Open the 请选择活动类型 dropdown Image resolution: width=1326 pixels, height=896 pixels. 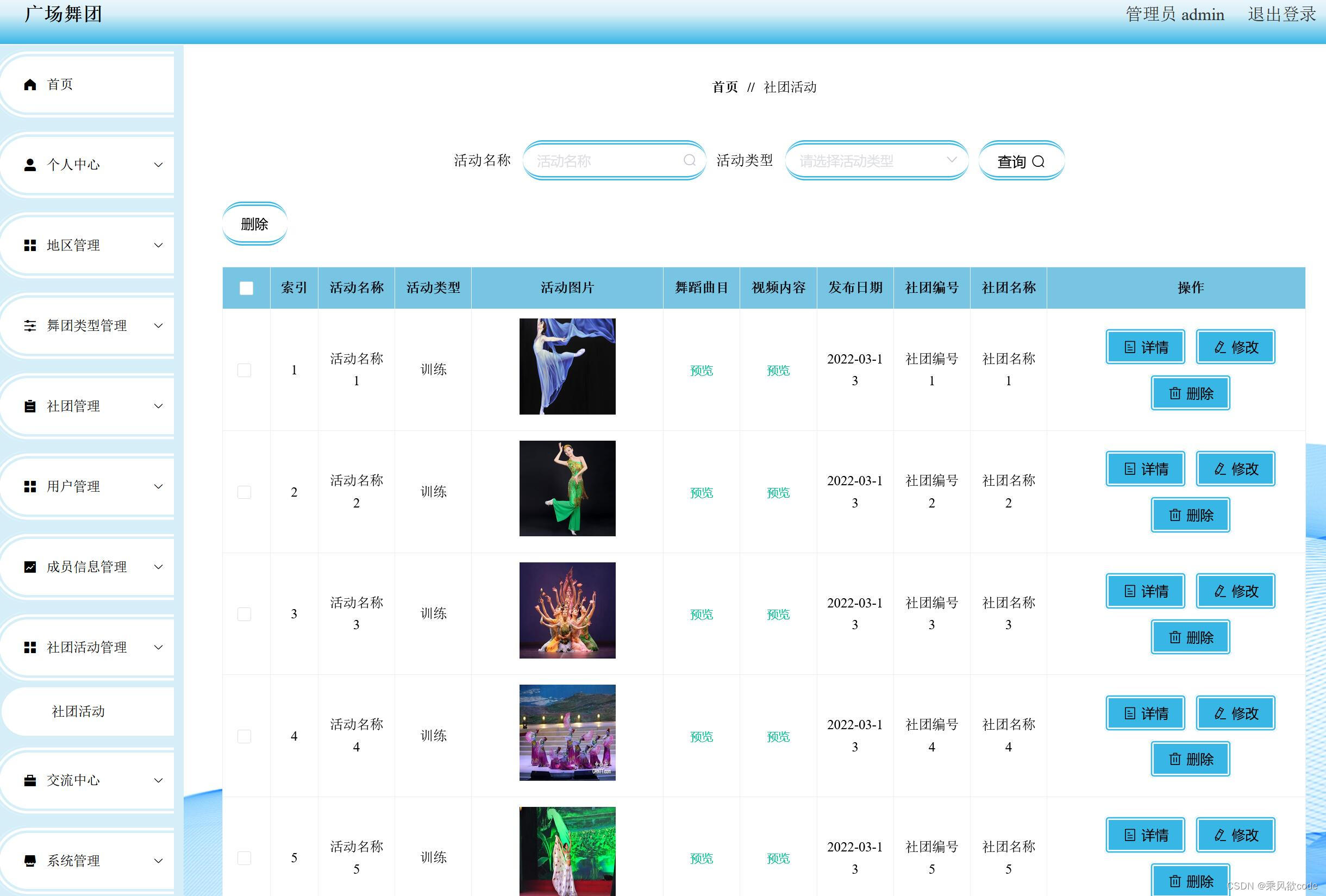[877, 160]
